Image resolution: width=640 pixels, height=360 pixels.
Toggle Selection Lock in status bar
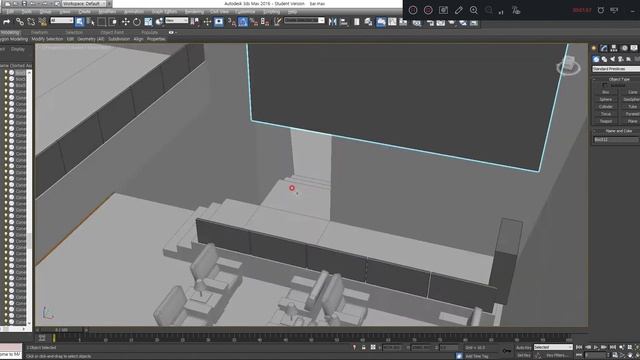tap(363, 347)
